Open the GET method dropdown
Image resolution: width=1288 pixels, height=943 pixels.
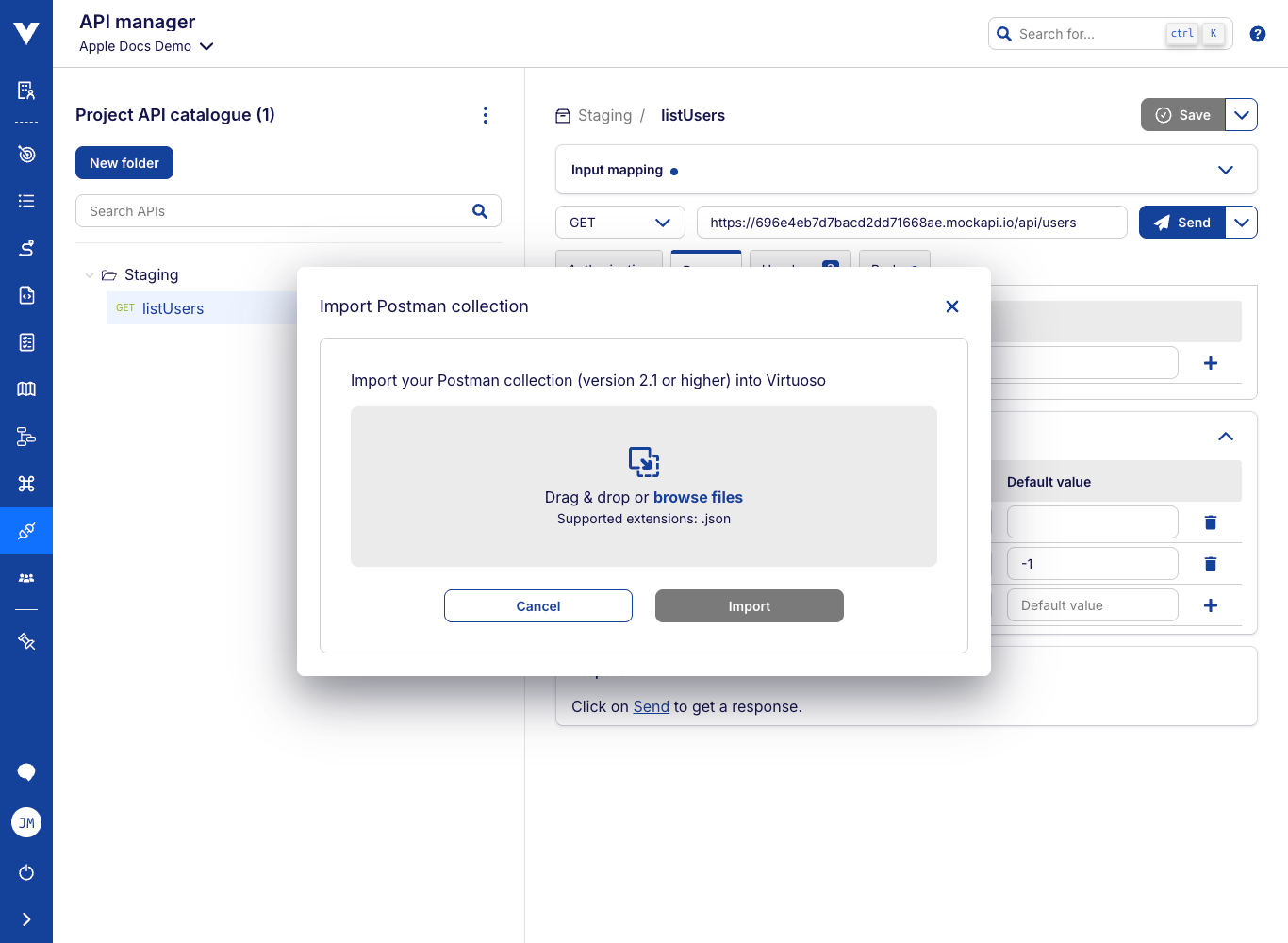coord(619,222)
